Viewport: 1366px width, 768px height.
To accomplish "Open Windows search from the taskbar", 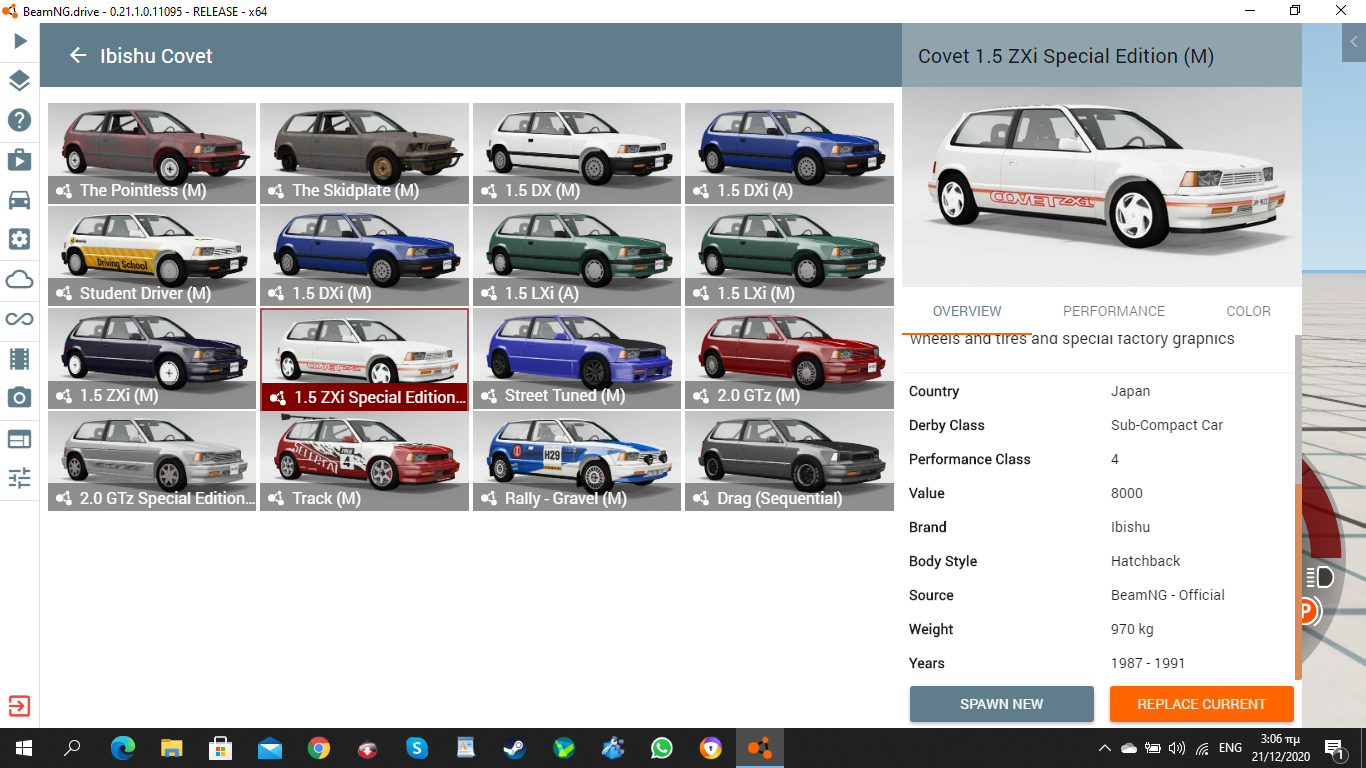I will tap(72, 748).
